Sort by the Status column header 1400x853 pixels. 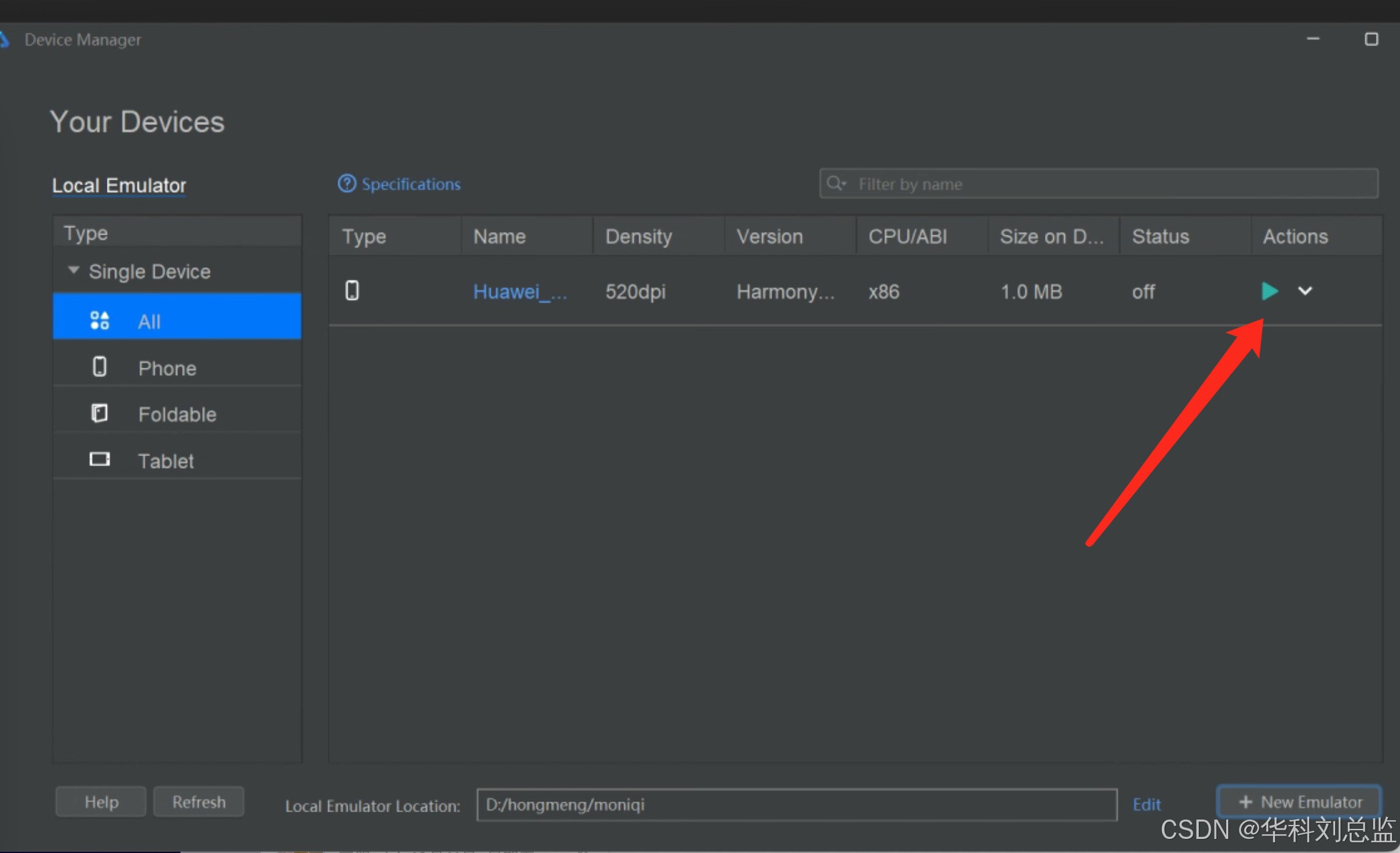pyautogui.click(x=1160, y=236)
